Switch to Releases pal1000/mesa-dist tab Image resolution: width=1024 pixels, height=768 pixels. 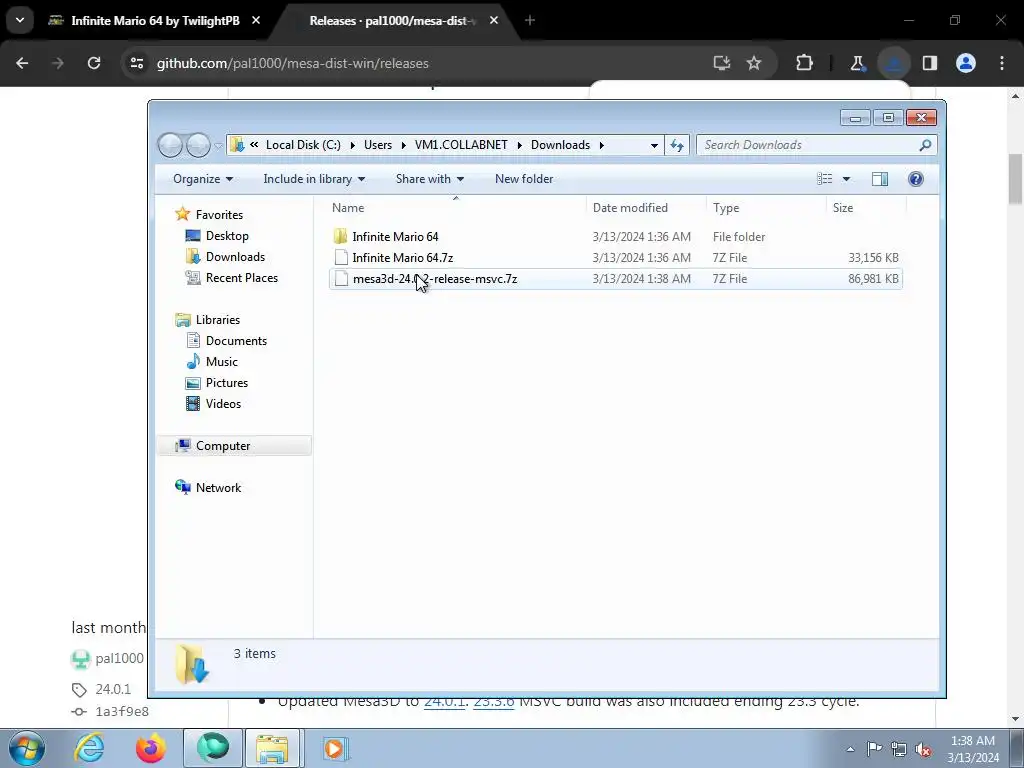[x=392, y=21]
